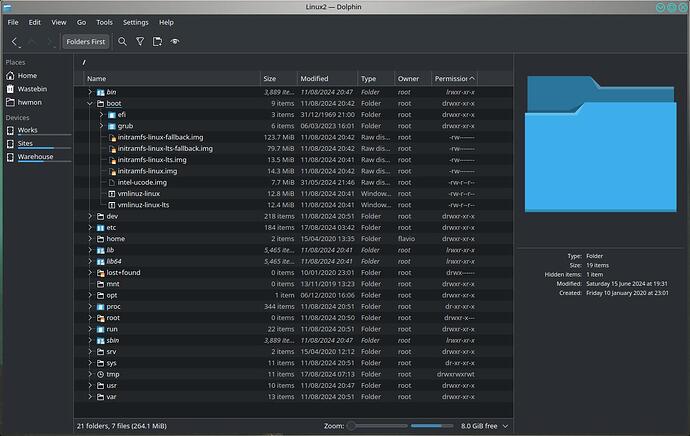Open Home in Places panel
The image size is (690, 436).
coord(27,76)
